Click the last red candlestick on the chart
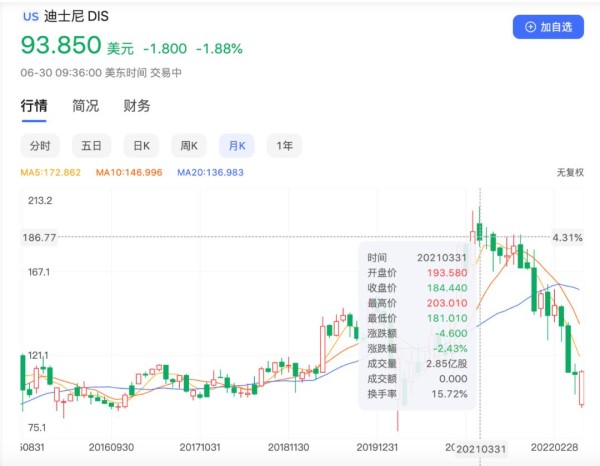 tap(582, 388)
